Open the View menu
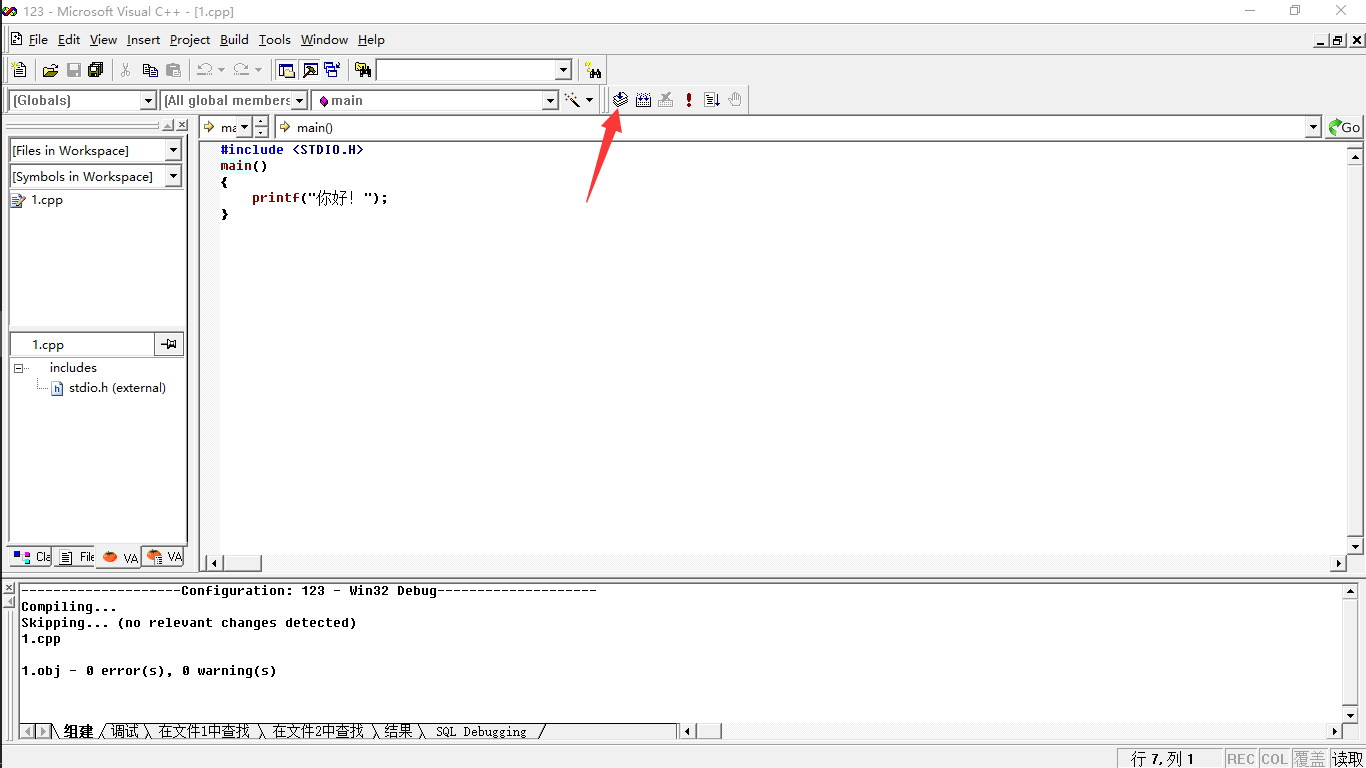The height and width of the screenshot is (768, 1366). 103,40
